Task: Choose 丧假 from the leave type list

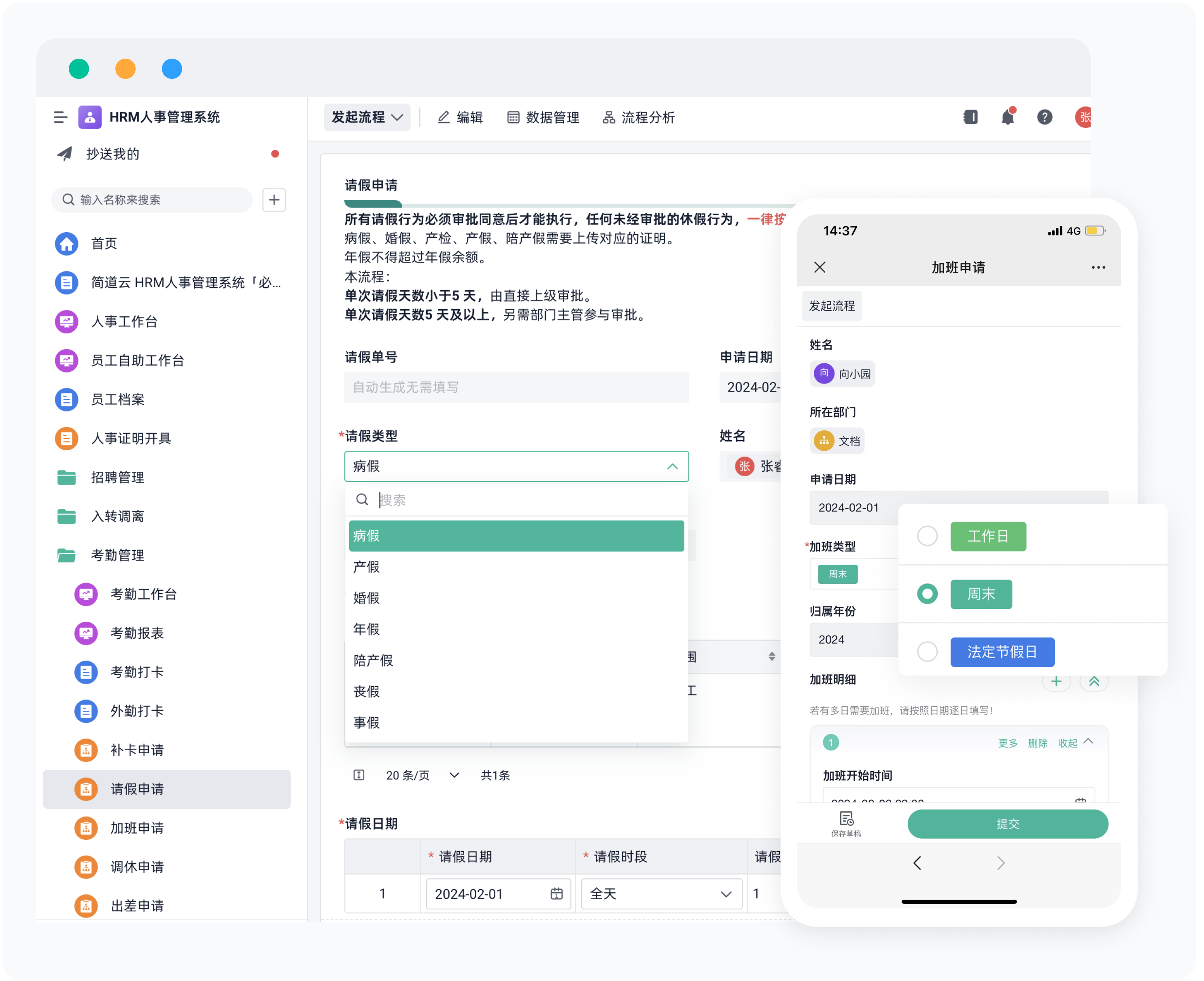Action: (x=516, y=691)
